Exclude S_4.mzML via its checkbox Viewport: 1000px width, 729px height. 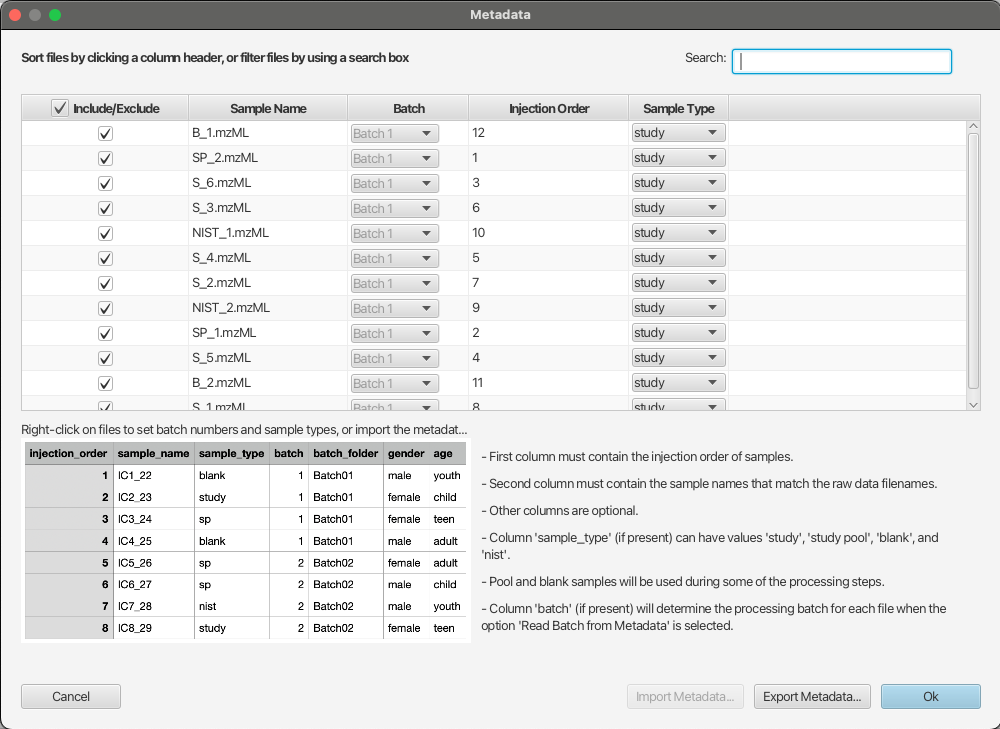tap(105, 258)
